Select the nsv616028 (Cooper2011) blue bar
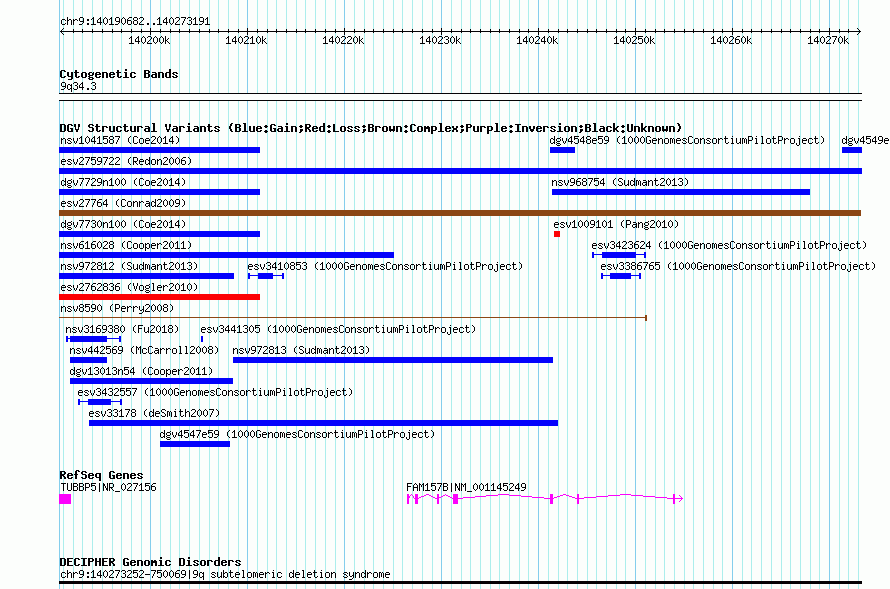Image resolution: width=890 pixels, height=589 pixels. coord(226,255)
